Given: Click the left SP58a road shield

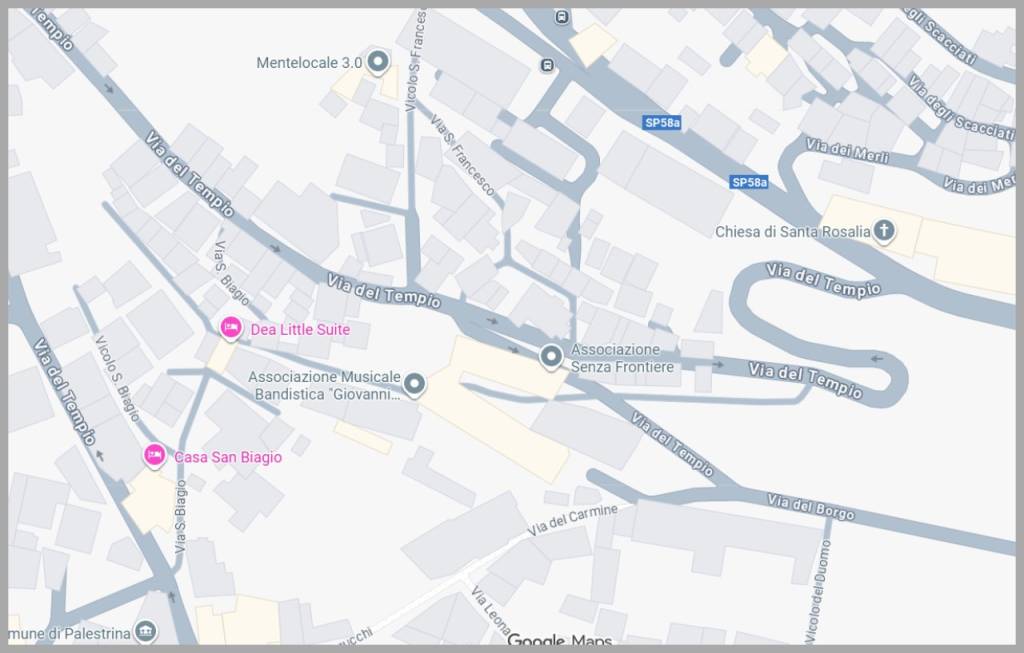Looking at the screenshot, I should coord(662,122).
